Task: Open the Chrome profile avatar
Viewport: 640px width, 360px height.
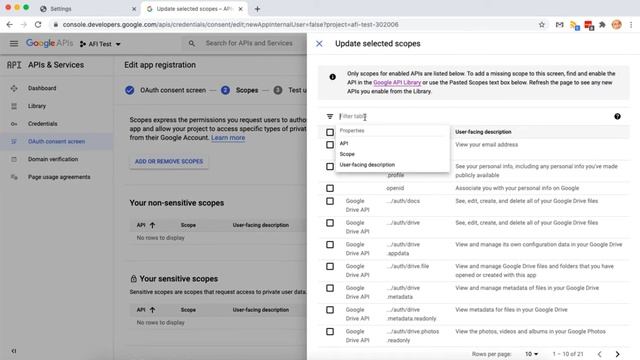Action: pos(616,25)
